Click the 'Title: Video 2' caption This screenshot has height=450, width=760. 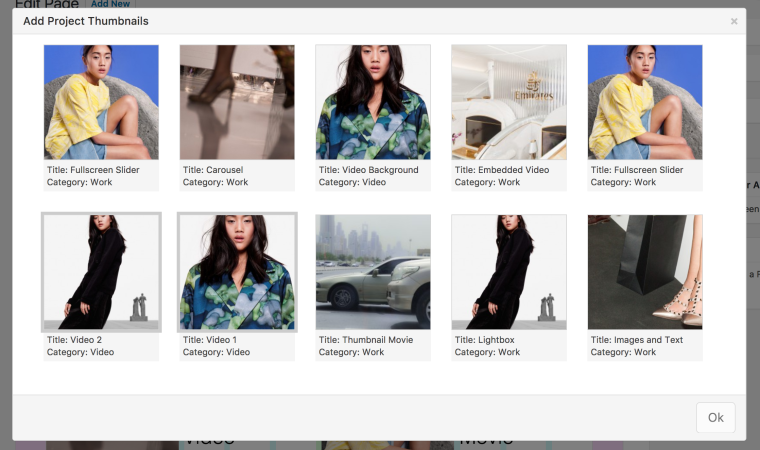point(74,340)
